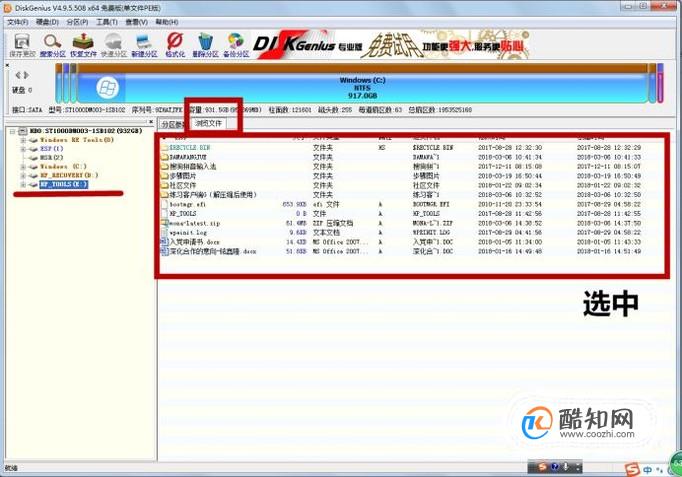Click the text file icon of wpeinit.log
Image resolution: width=682 pixels, height=477 pixels.
click(164, 233)
